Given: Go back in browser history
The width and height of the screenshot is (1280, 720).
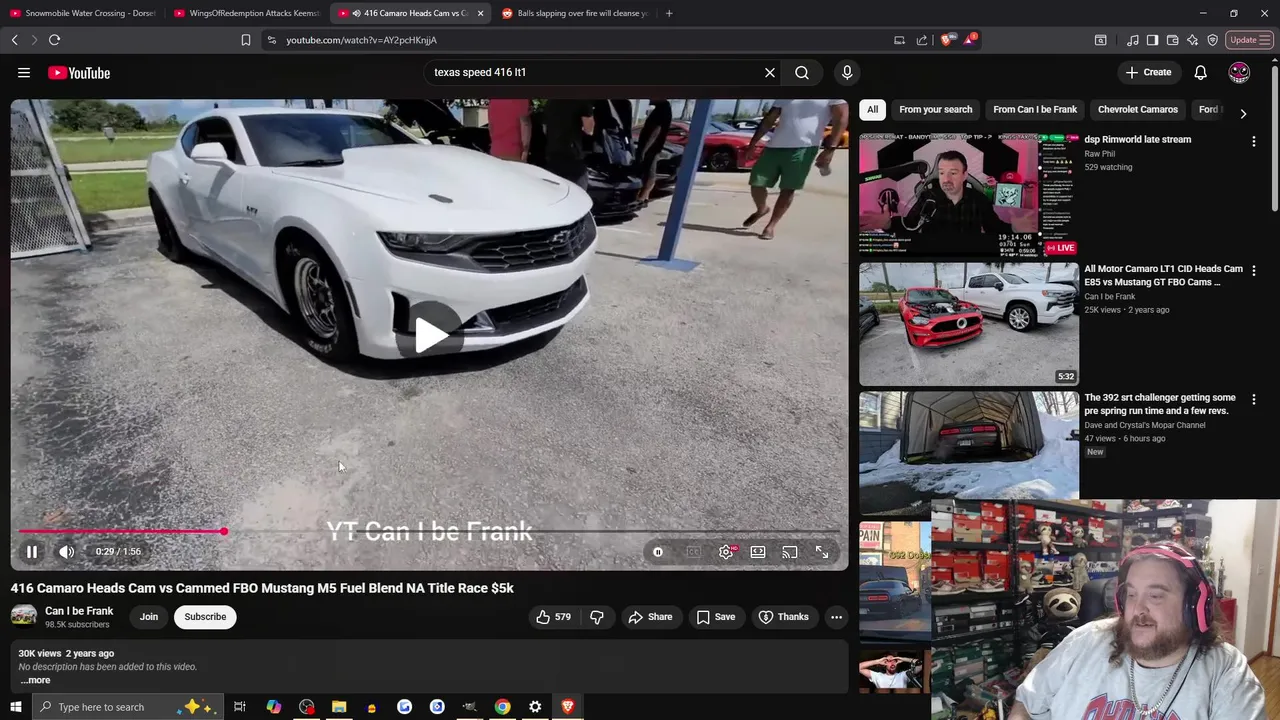Looking at the screenshot, I should [15, 40].
